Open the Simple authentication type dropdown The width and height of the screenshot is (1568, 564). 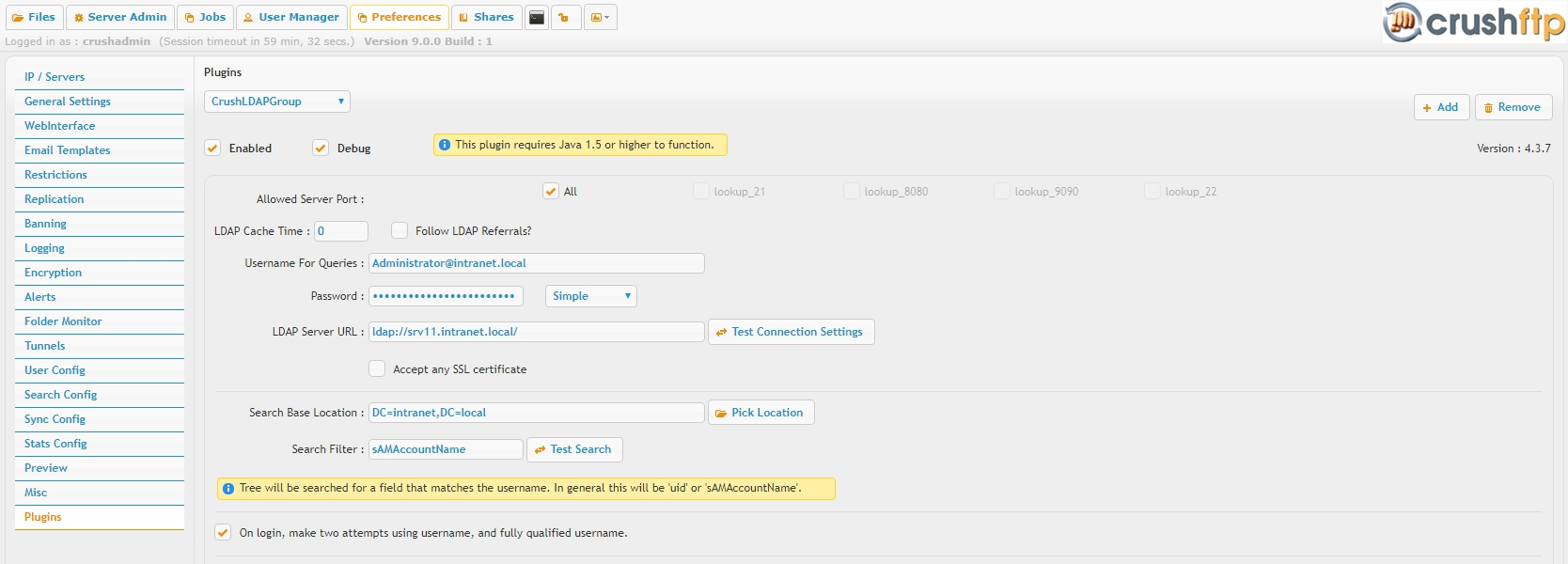click(591, 296)
